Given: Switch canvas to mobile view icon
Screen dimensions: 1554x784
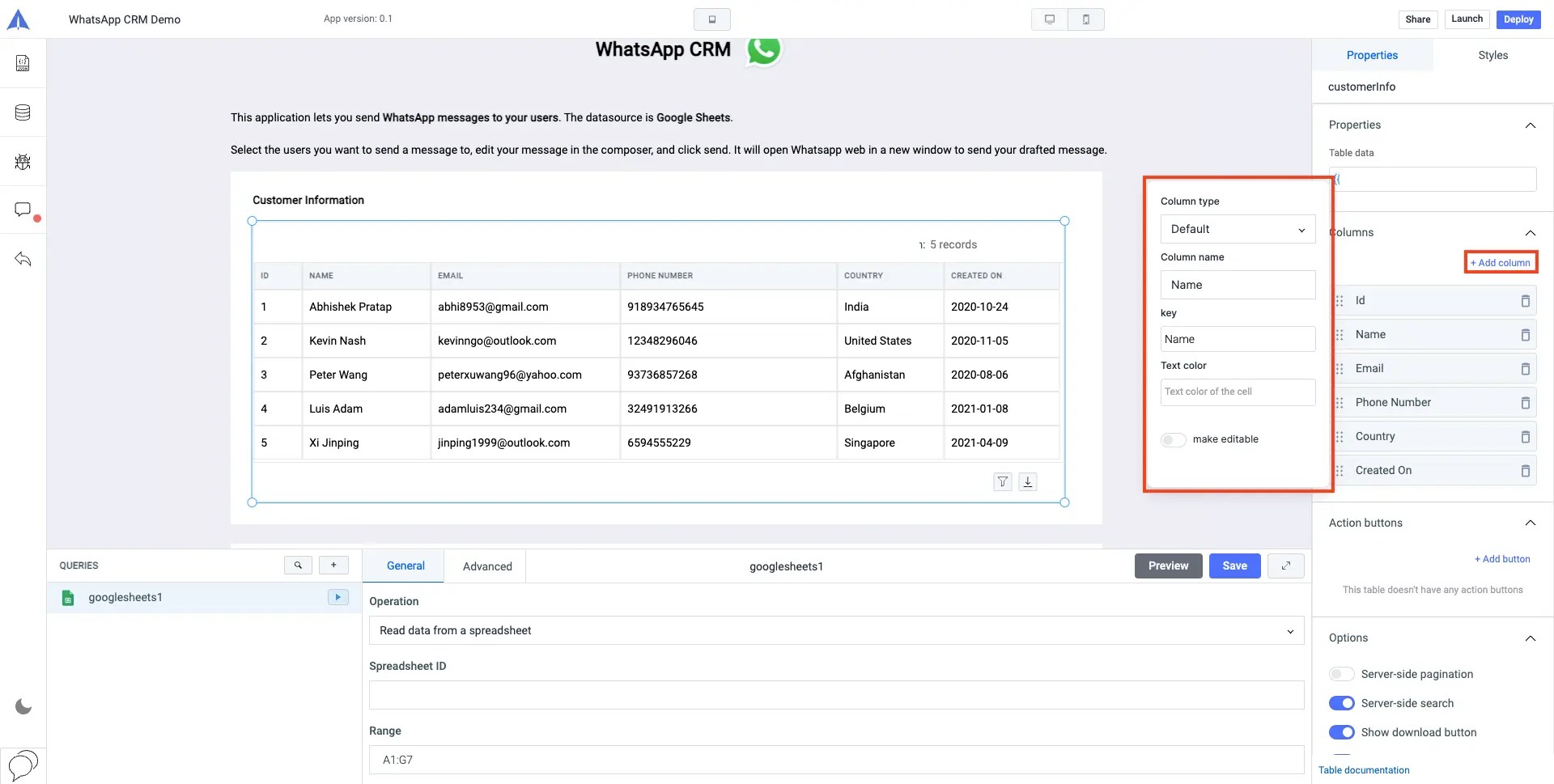Looking at the screenshot, I should coord(1085,19).
